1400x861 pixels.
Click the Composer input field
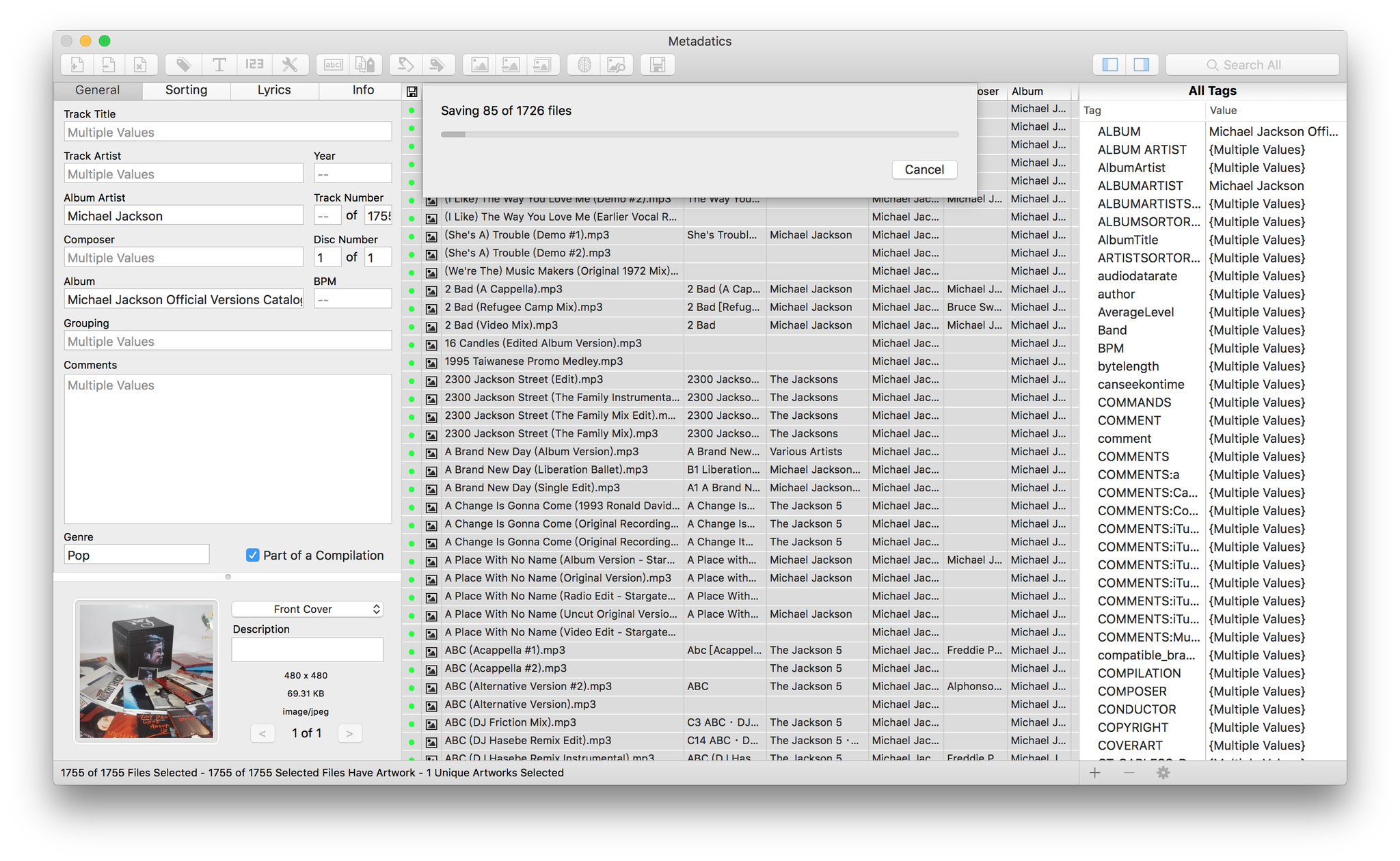click(x=183, y=258)
